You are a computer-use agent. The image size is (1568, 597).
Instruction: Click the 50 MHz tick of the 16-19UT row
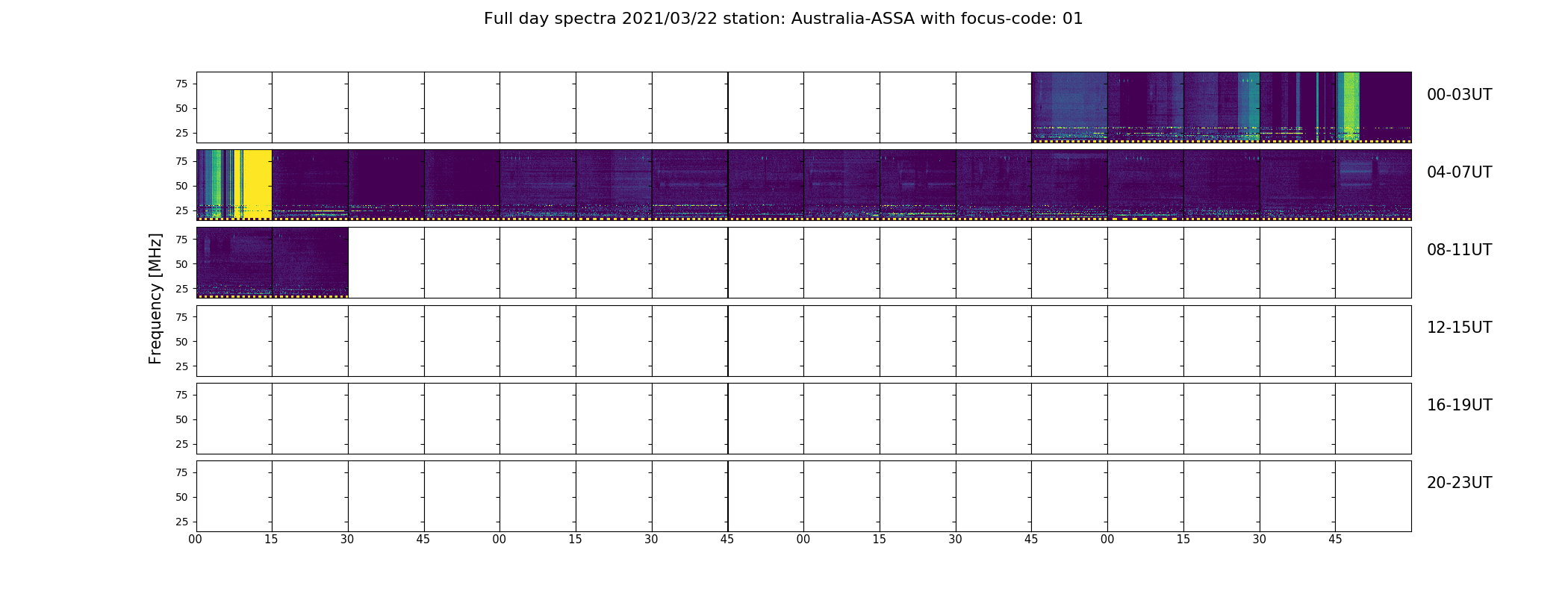pyautogui.click(x=181, y=419)
